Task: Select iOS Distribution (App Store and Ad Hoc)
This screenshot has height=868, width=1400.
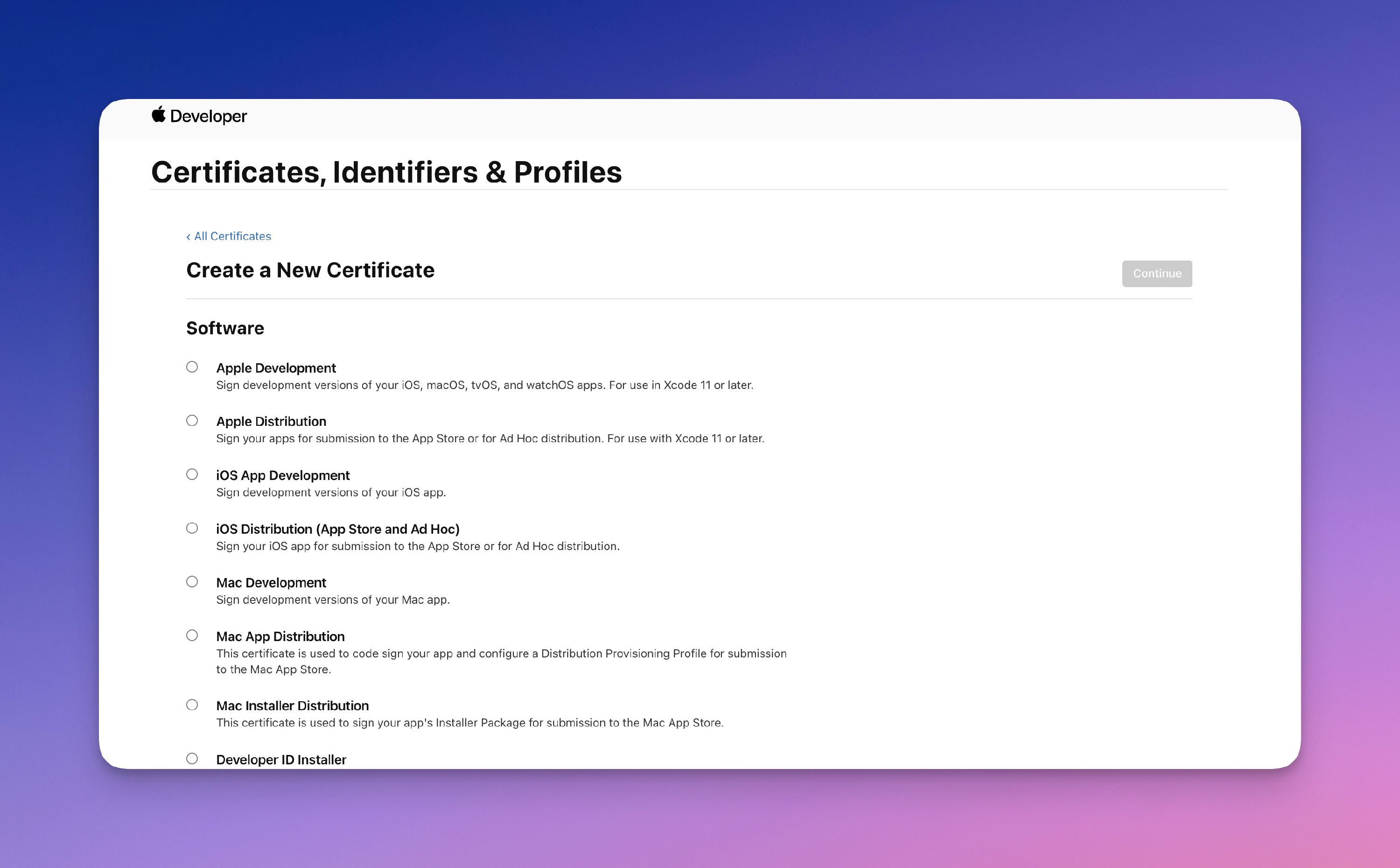Action: [x=192, y=528]
